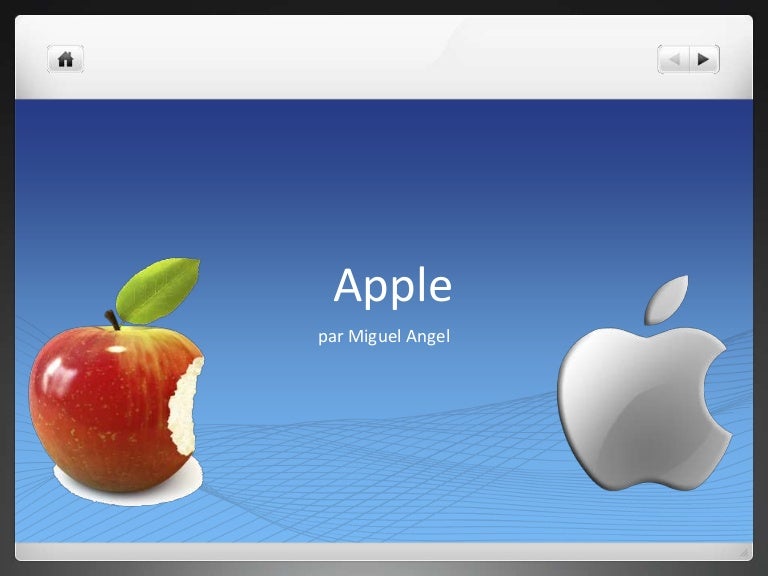Click the home icon button
This screenshot has height=576, width=768.
[65, 59]
